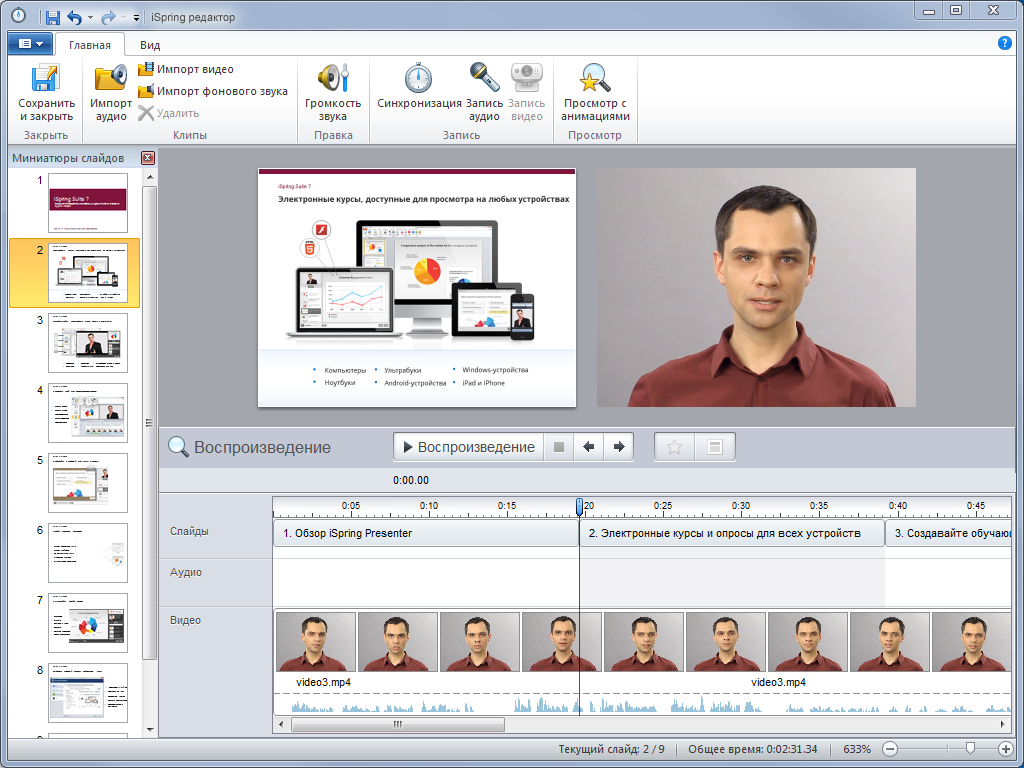The height and width of the screenshot is (768, 1024).
Task: Open the Import Audio tool
Action: tap(111, 93)
